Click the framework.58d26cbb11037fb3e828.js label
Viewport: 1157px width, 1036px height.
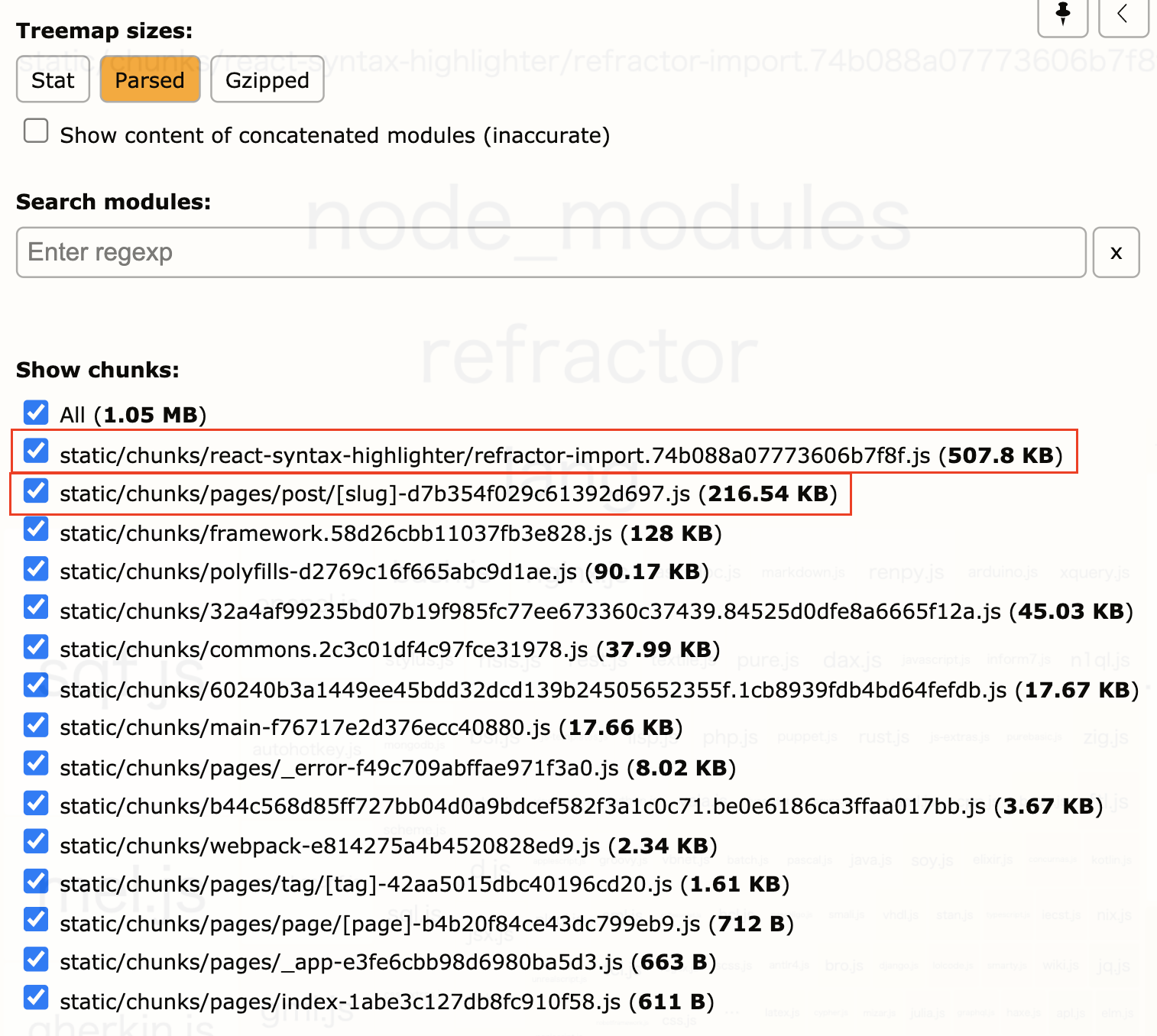391,533
